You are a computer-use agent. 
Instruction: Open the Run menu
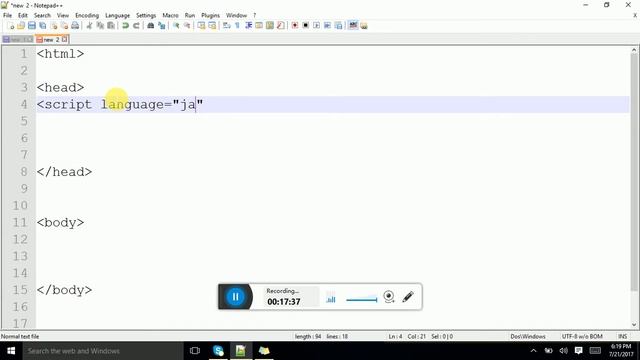coord(190,15)
